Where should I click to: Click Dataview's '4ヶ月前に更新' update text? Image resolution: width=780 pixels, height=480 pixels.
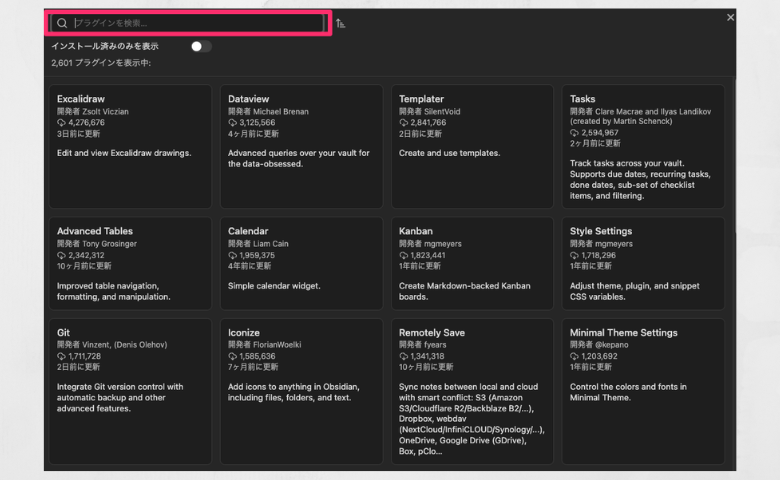[x=253, y=134]
